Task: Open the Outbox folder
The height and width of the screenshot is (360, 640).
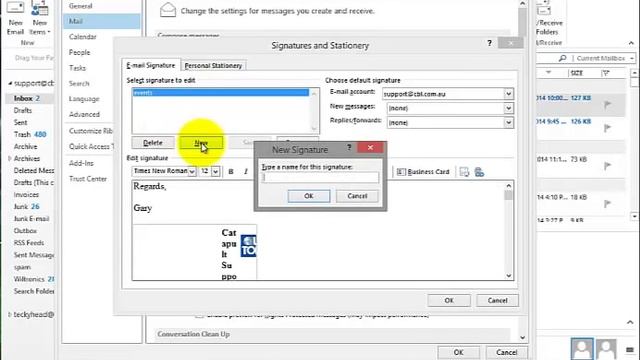Action: 25,231
